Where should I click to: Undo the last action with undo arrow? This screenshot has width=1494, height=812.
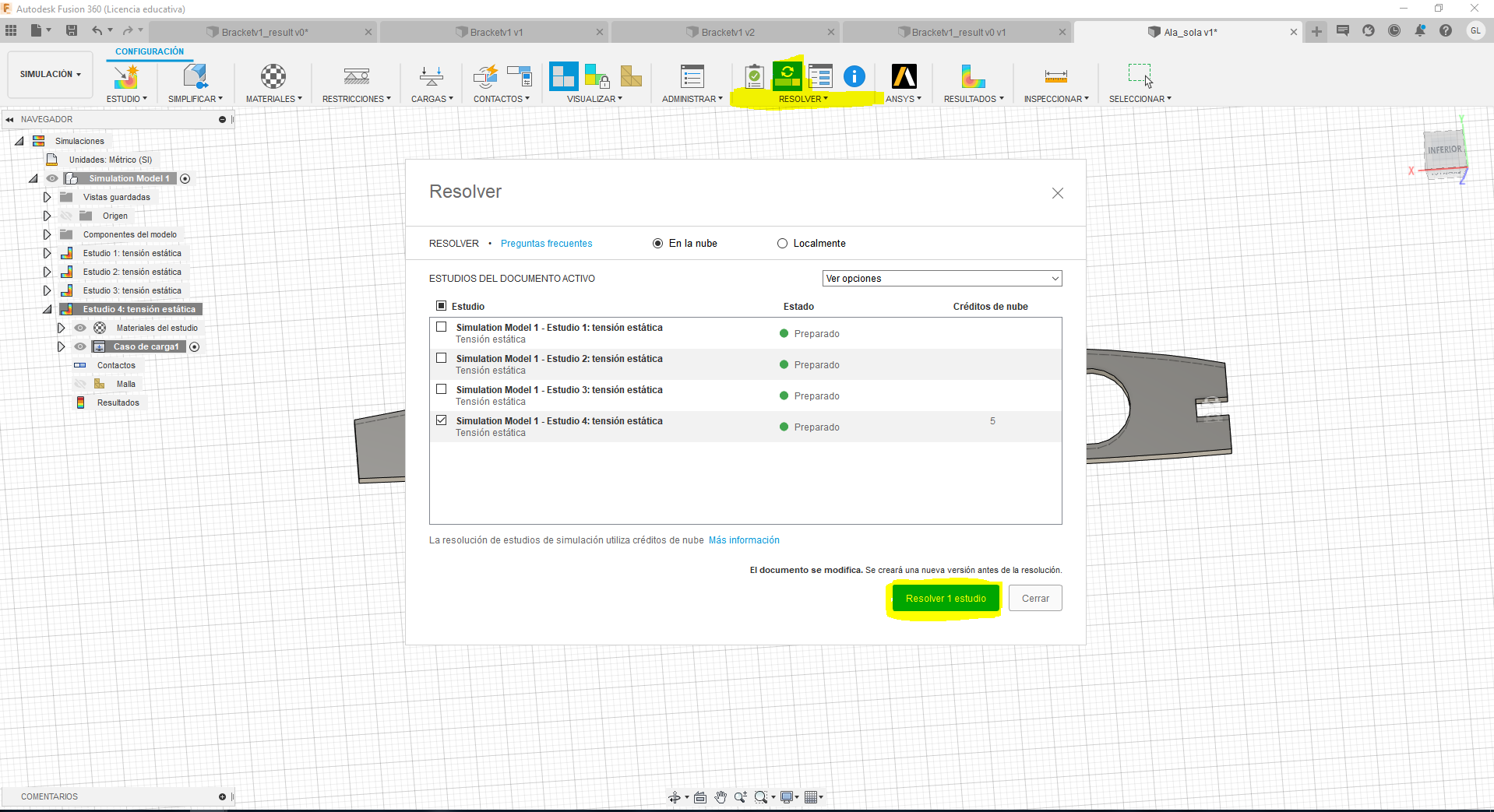tap(97, 31)
